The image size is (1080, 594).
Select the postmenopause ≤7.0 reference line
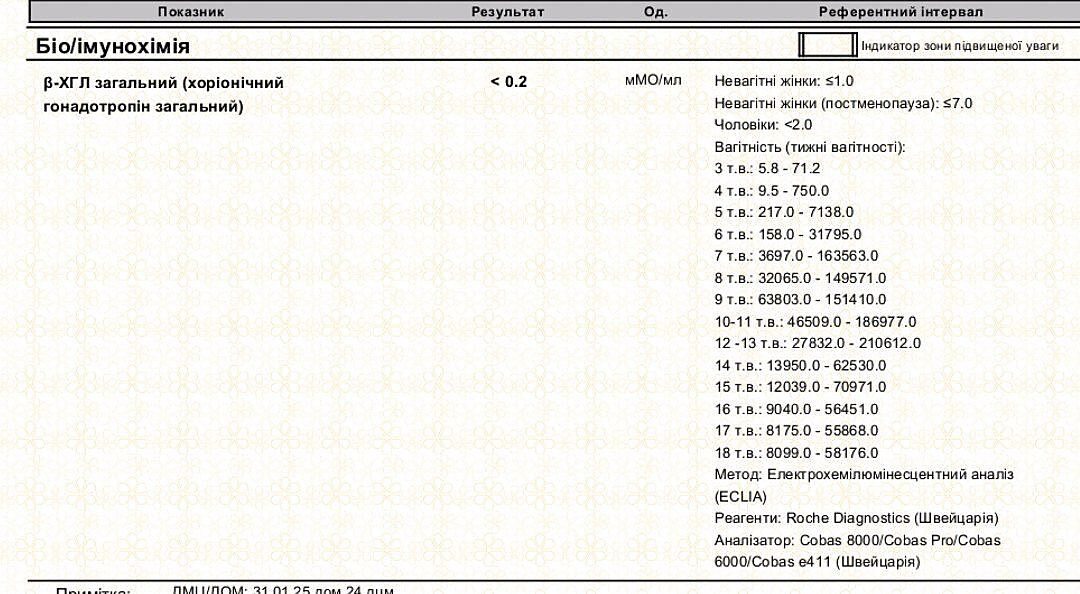pyautogui.click(x=843, y=103)
